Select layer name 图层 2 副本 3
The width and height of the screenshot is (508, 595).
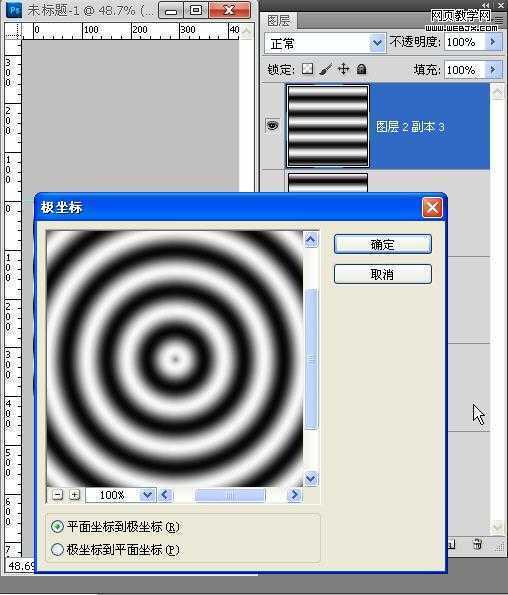coord(410,127)
